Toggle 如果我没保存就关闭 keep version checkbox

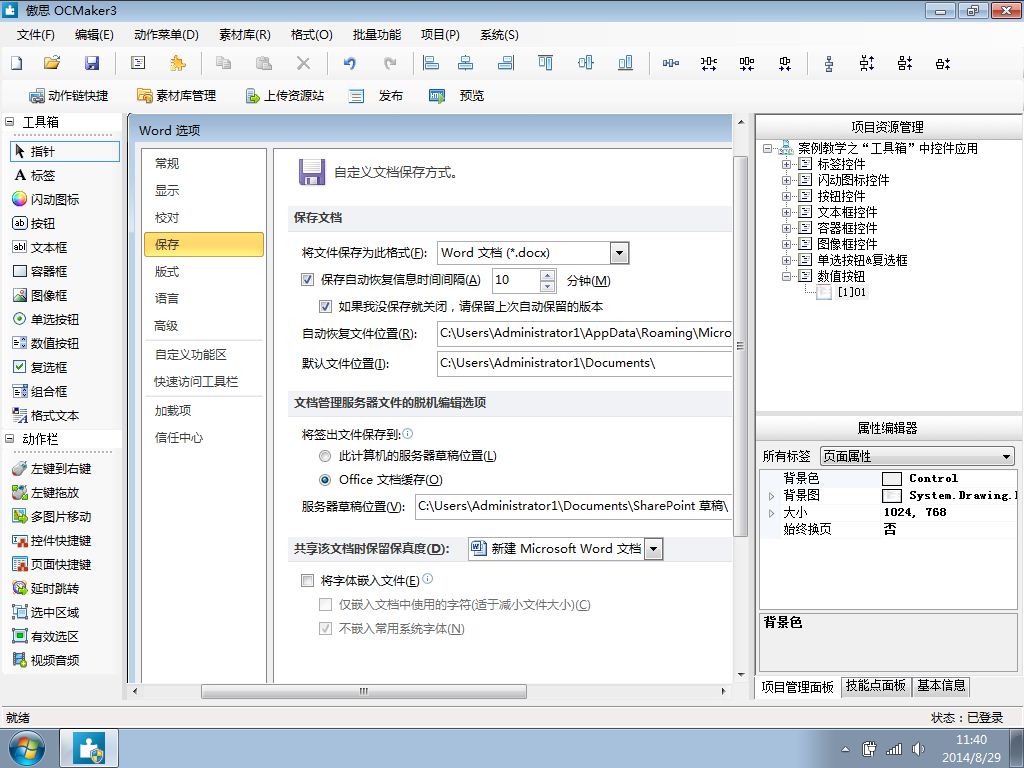coord(325,306)
